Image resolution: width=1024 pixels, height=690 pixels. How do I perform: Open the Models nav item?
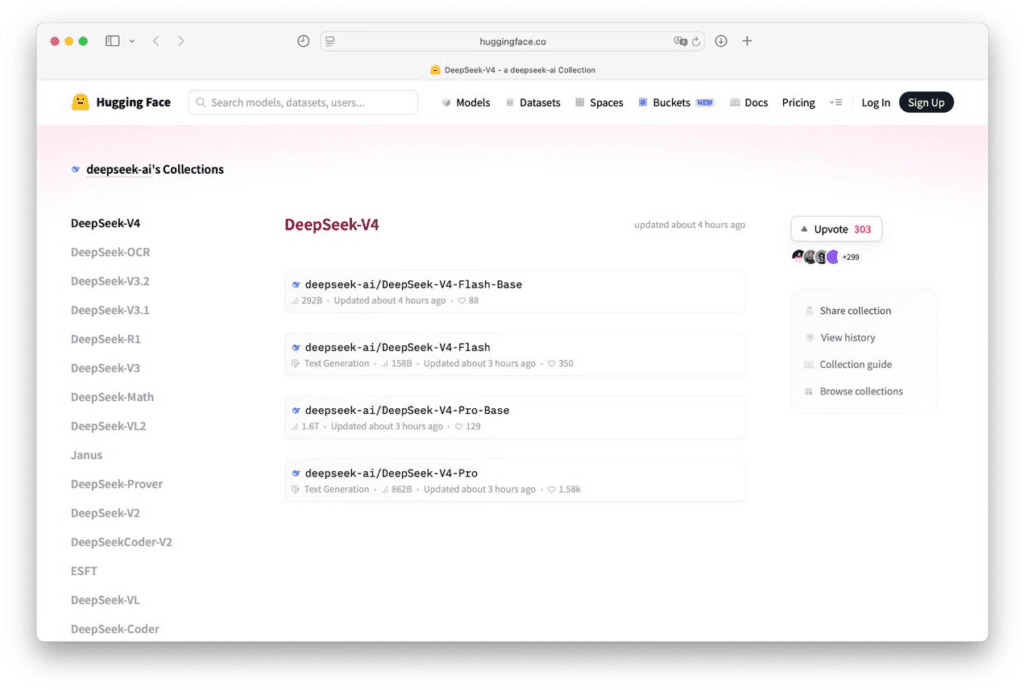466,102
